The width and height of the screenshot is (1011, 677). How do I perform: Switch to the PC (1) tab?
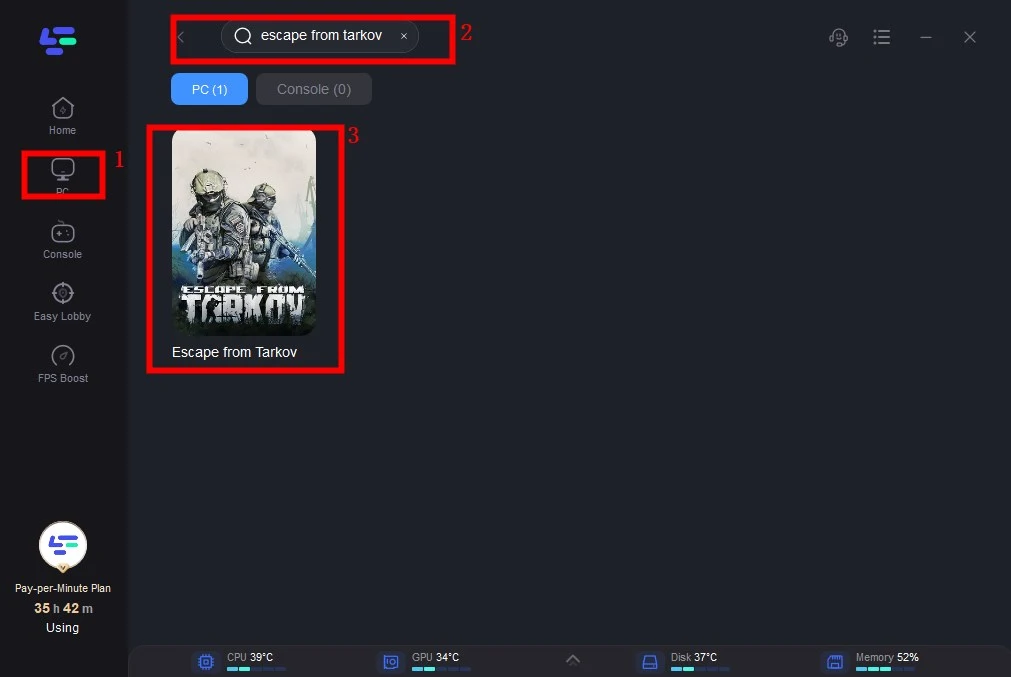pyautogui.click(x=209, y=89)
